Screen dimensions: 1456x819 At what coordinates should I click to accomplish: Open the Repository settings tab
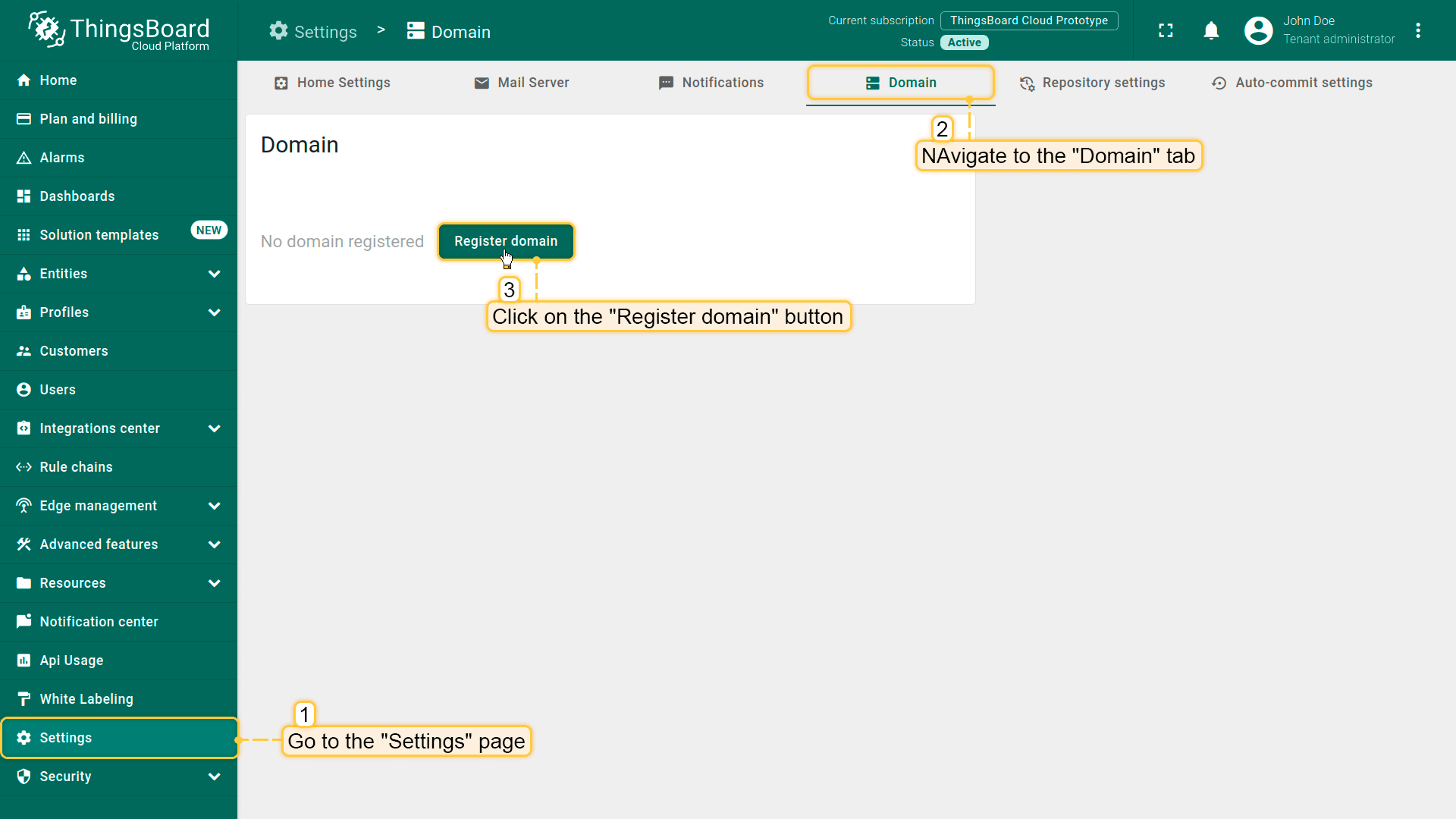[x=1092, y=83]
